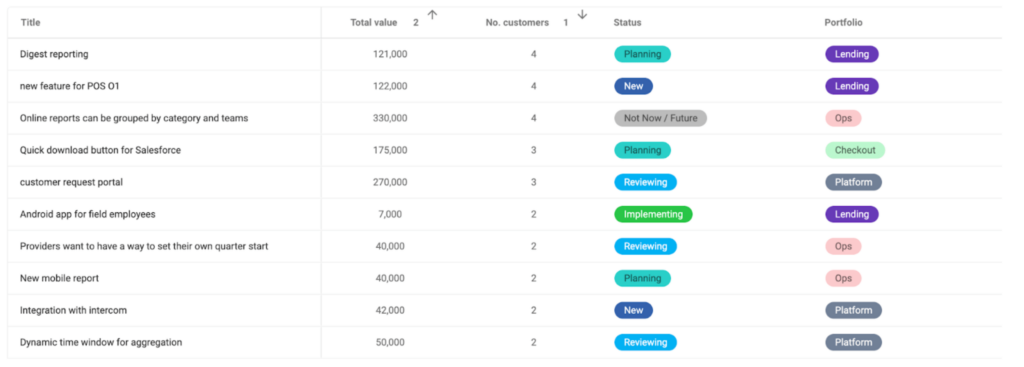This screenshot has height=367, width=1024.
Task: Select the 122,000 total value cell
Action: [390, 86]
